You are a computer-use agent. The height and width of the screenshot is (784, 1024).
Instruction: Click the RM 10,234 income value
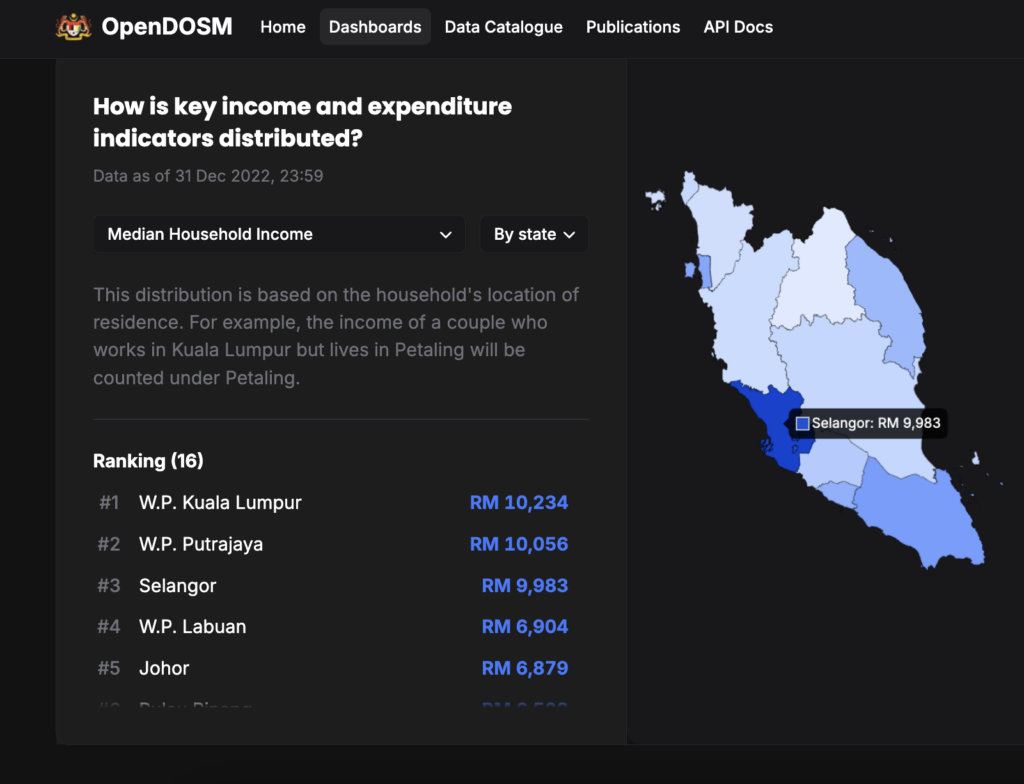pos(518,503)
